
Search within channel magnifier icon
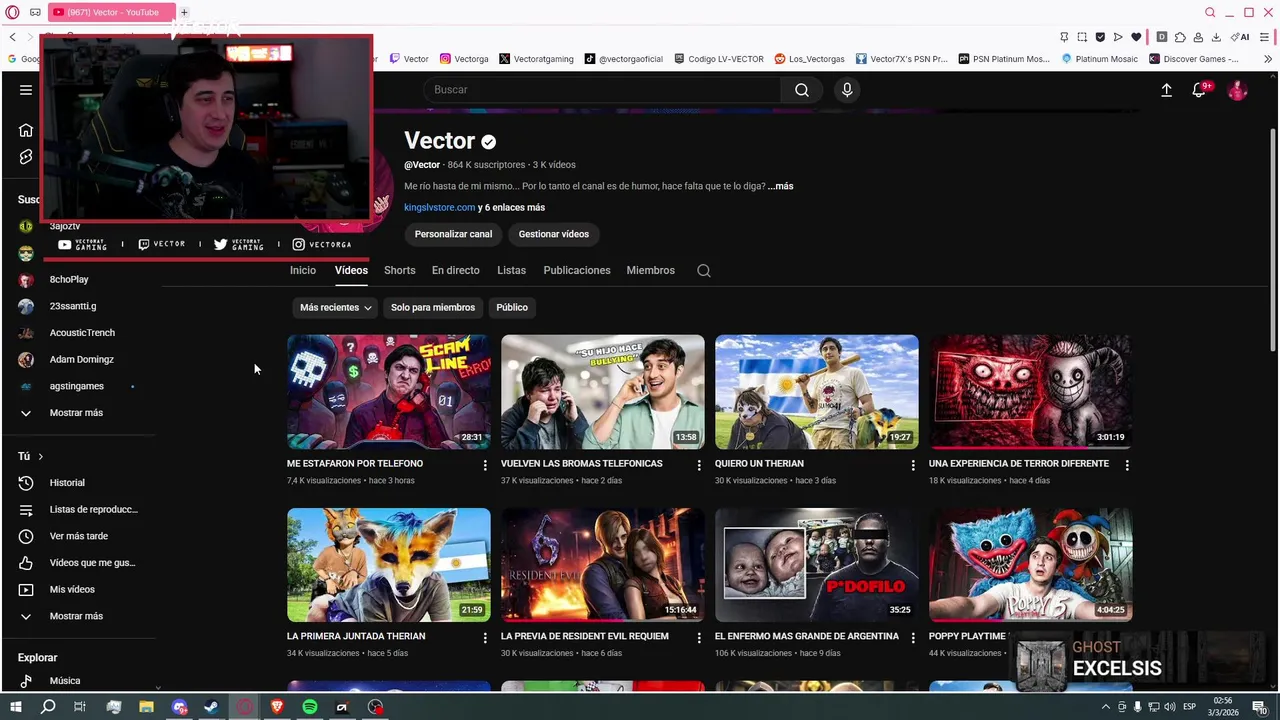coord(704,270)
